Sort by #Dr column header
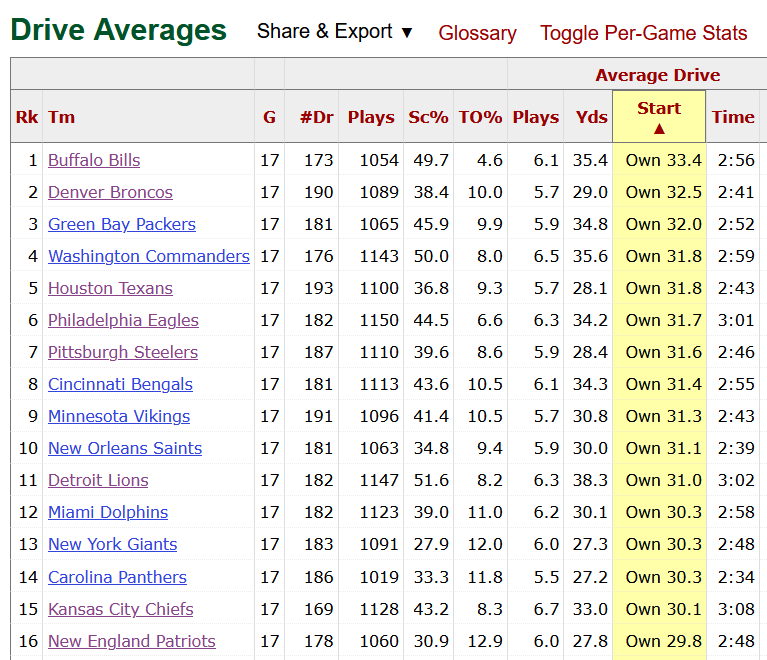This screenshot has width=767, height=660. pos(316,117)
